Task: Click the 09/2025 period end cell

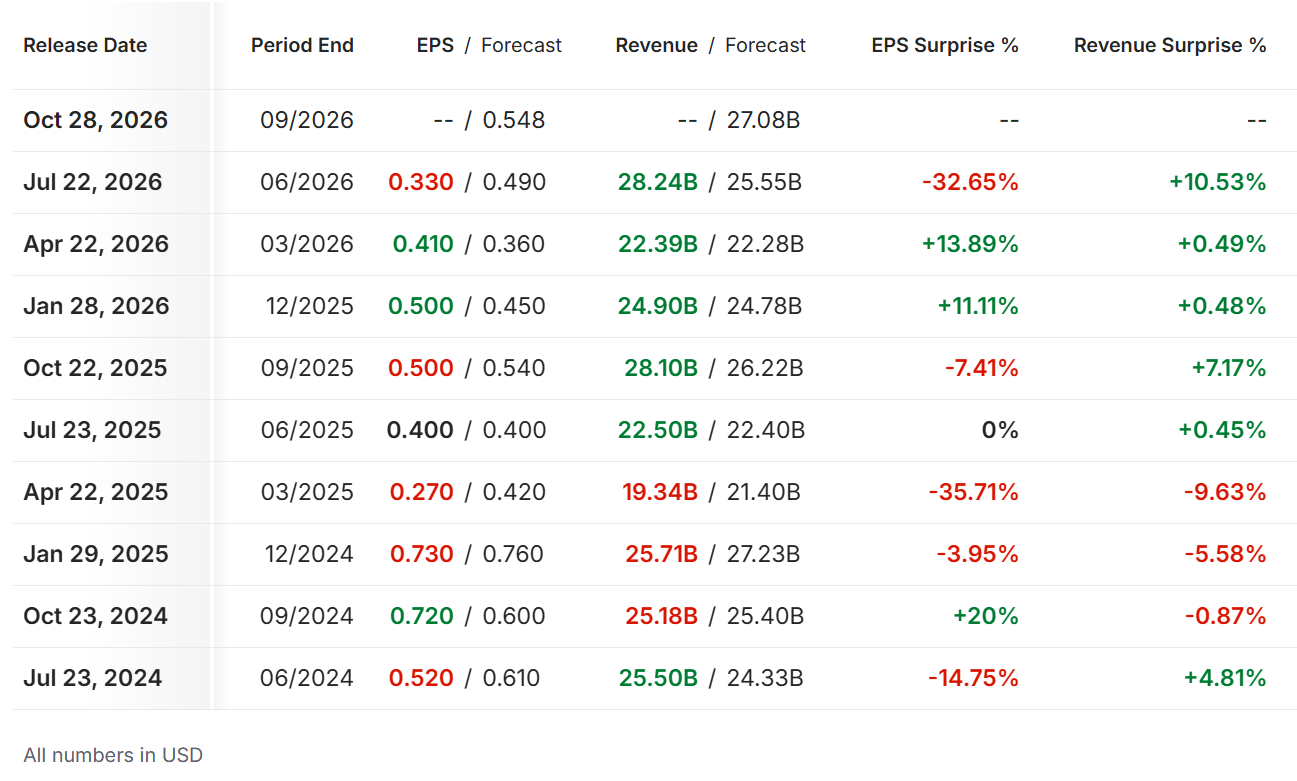Action: 307,368
